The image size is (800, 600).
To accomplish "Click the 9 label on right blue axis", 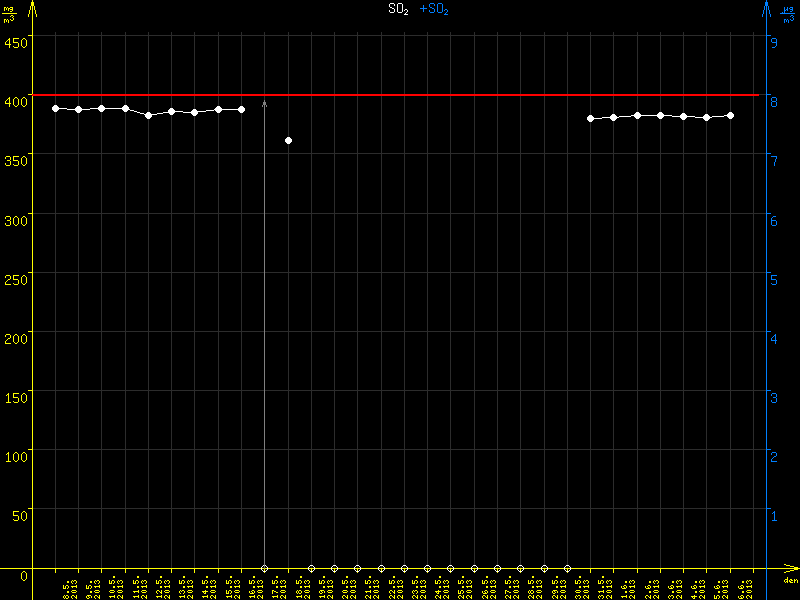I will pos(774,42).
